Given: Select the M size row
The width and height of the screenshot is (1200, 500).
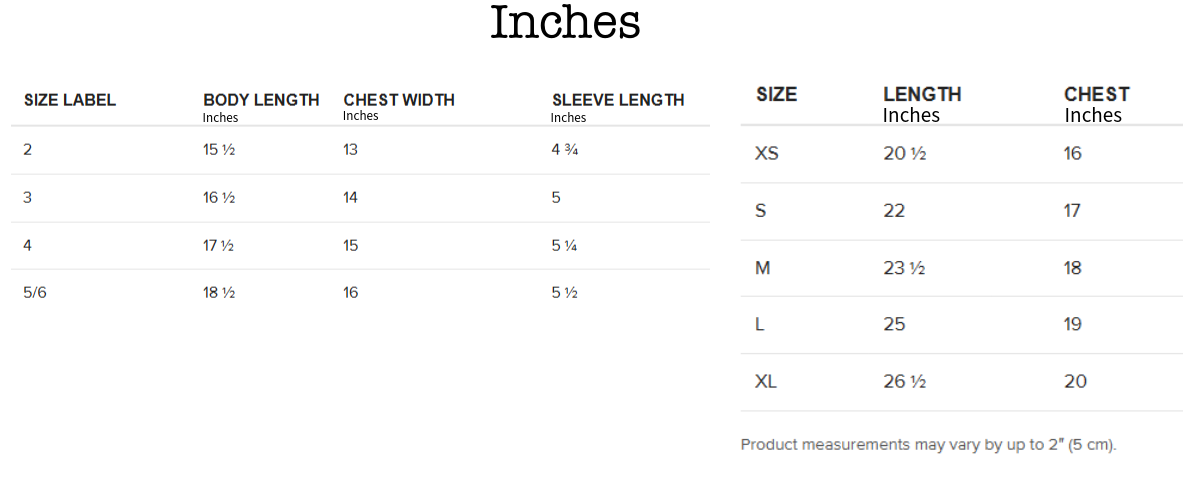Looking at the screenshot, I should [762, 268].
